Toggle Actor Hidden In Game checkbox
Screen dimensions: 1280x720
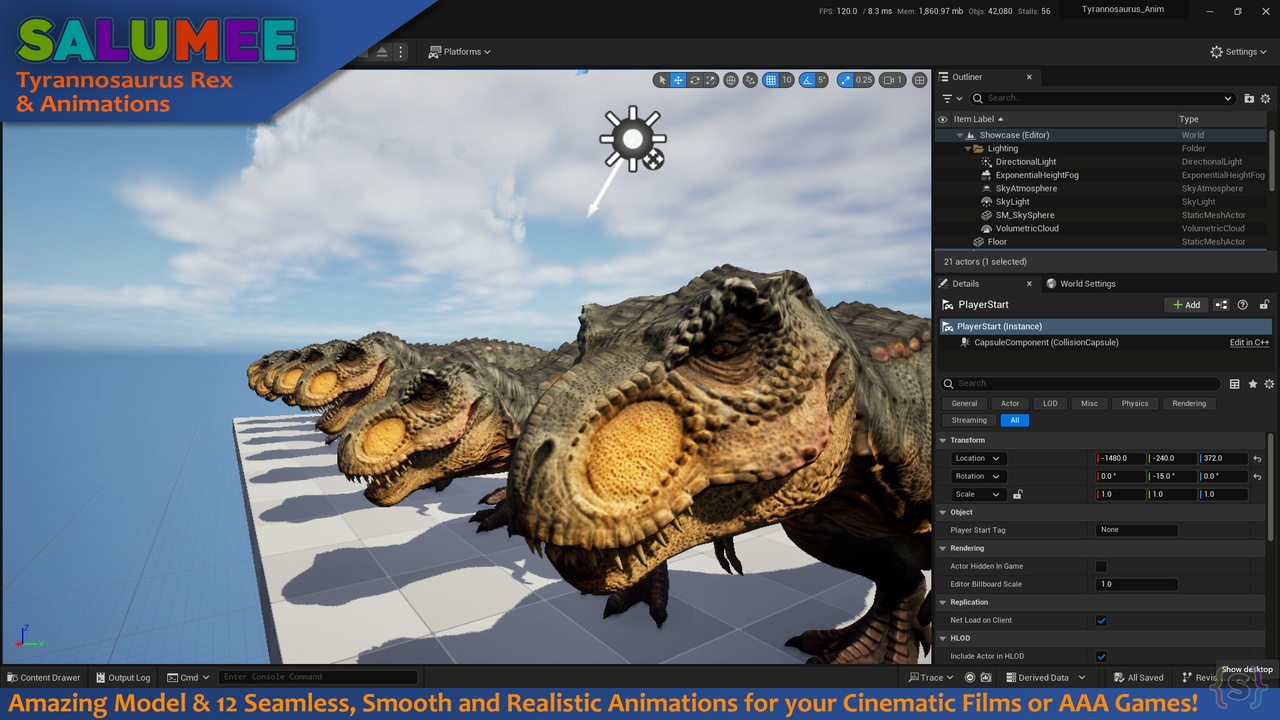[x=1101, y=566]
